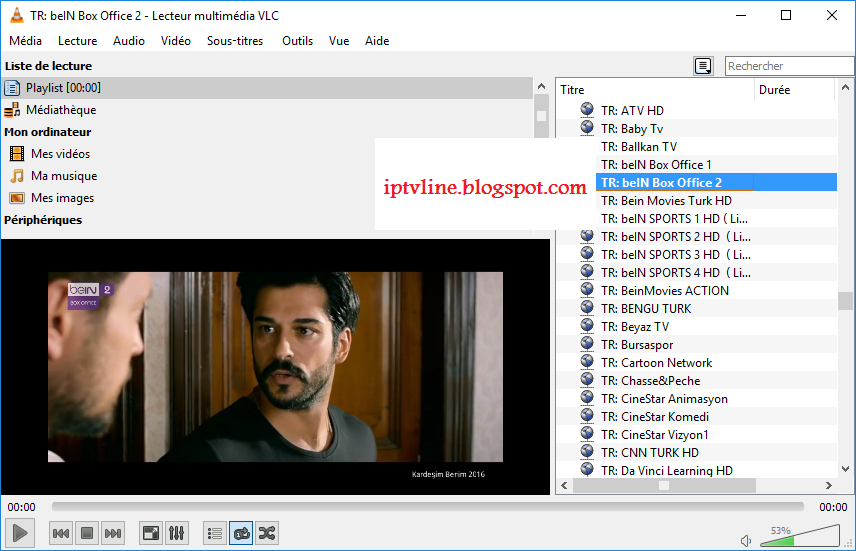Open the Média menu
The height and width of the screenshot is (551, 856).
point(25,41)
